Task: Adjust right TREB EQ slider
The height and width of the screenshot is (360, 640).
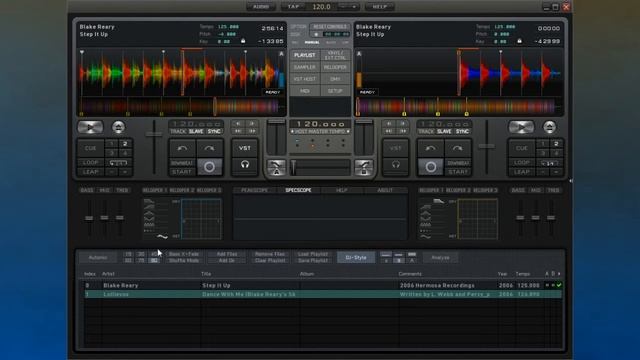Action: point(551,218)
